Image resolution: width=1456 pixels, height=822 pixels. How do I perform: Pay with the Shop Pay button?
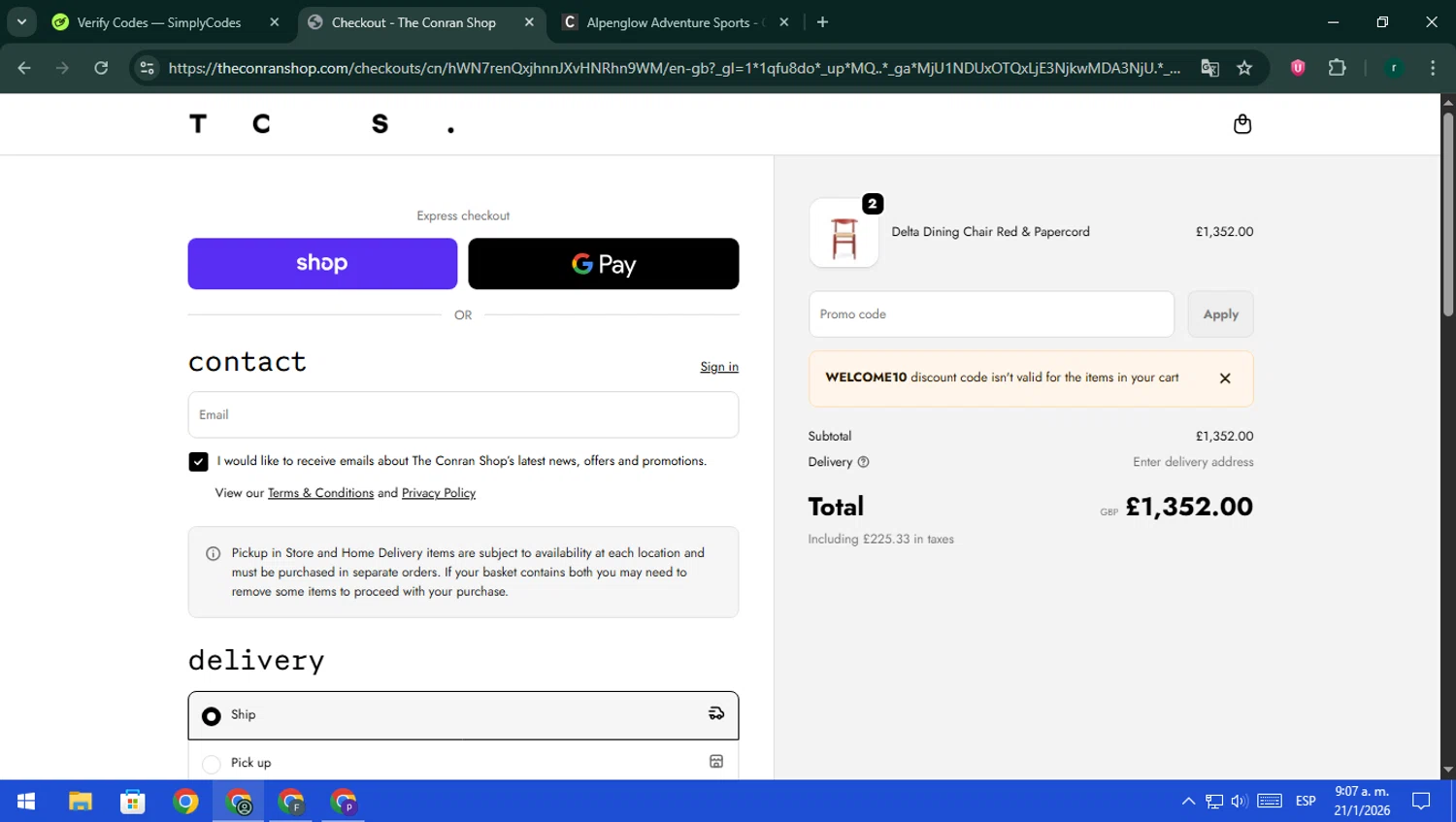322,264
